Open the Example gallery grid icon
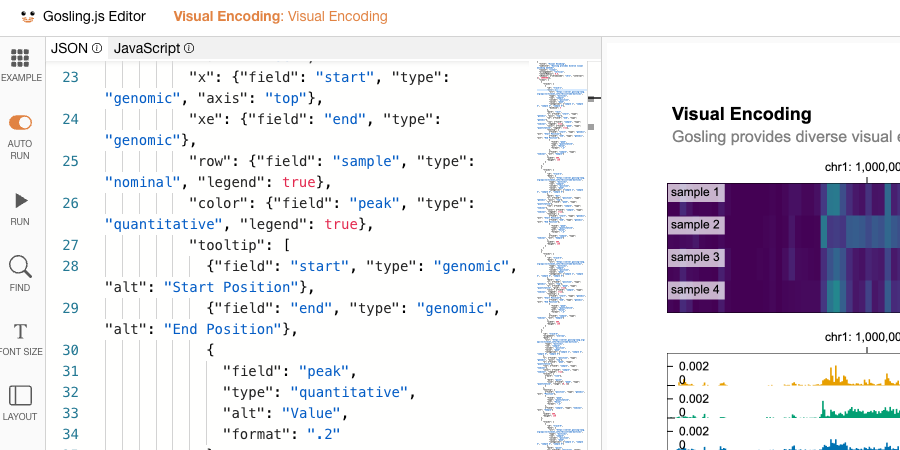900x450 pixels. [x=20, y=59]
